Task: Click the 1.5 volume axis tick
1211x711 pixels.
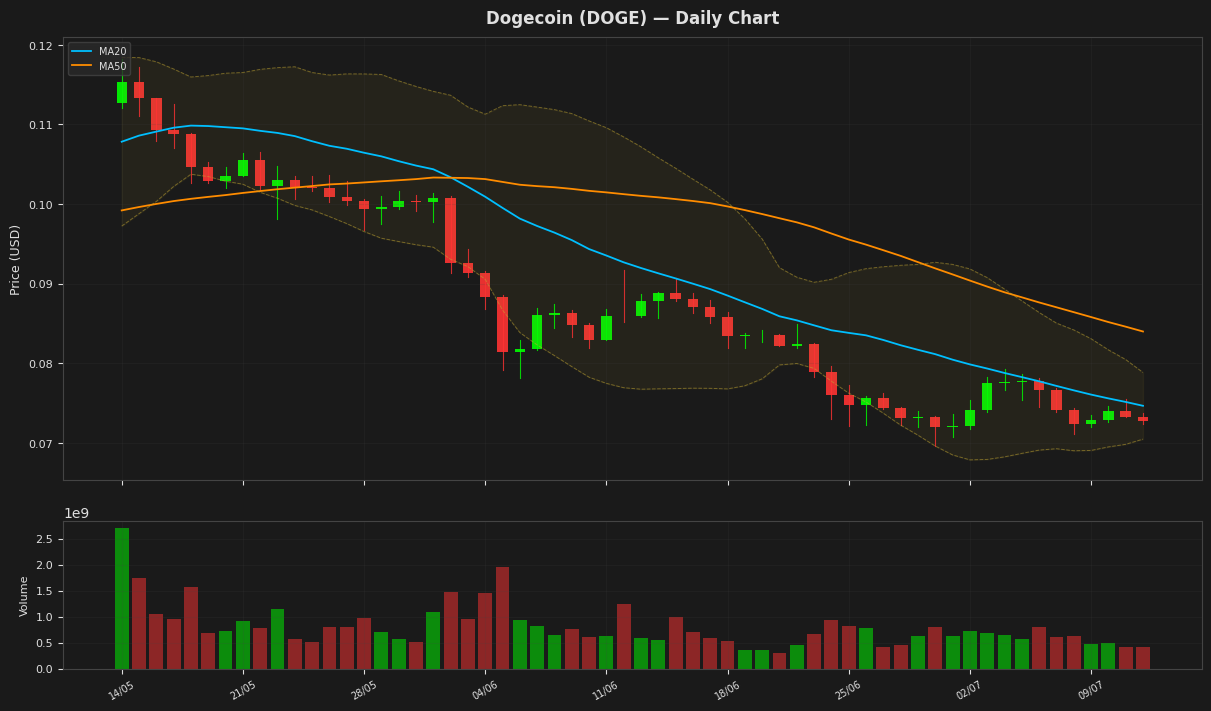Action: click(47, 591)
